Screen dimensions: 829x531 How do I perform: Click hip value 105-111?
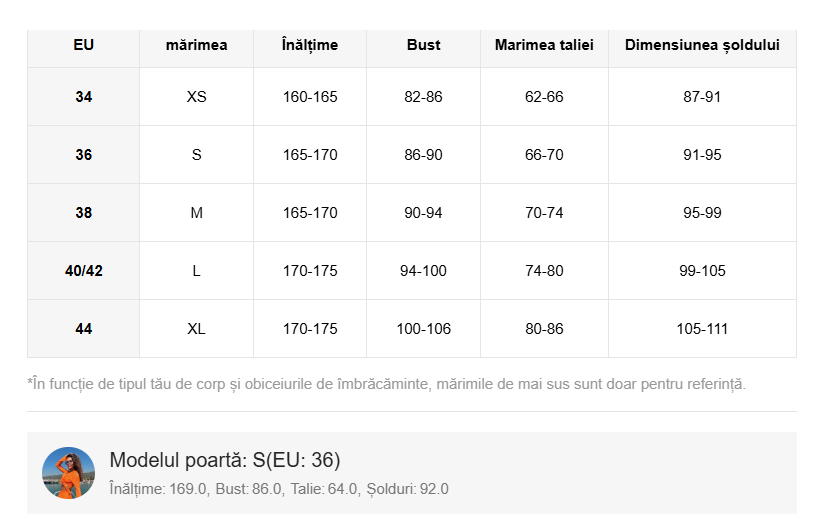702,329
